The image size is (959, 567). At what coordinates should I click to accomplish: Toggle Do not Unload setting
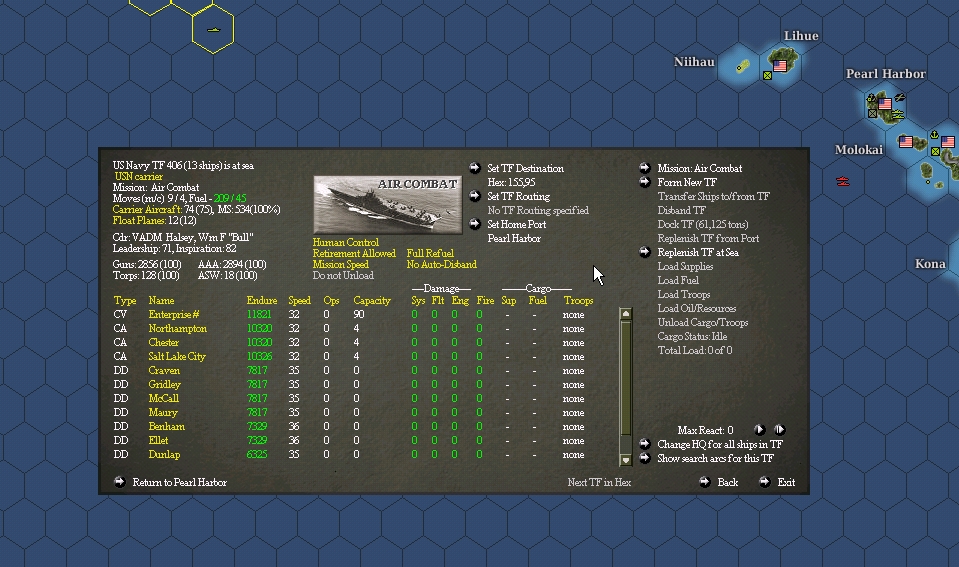coord(343,275)
